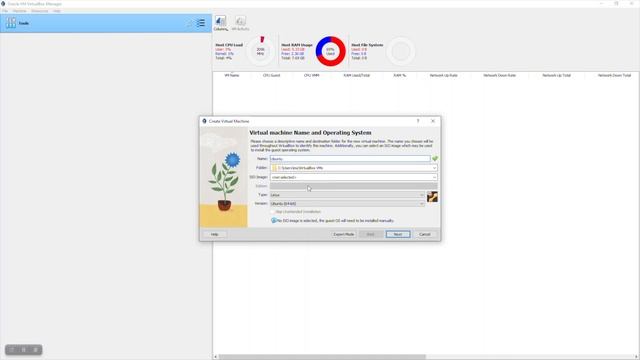This screenshot has width=640, height=360.
Task: Click the Network Up Total column header
Action: pyautogui.click(x=556, y=76)
